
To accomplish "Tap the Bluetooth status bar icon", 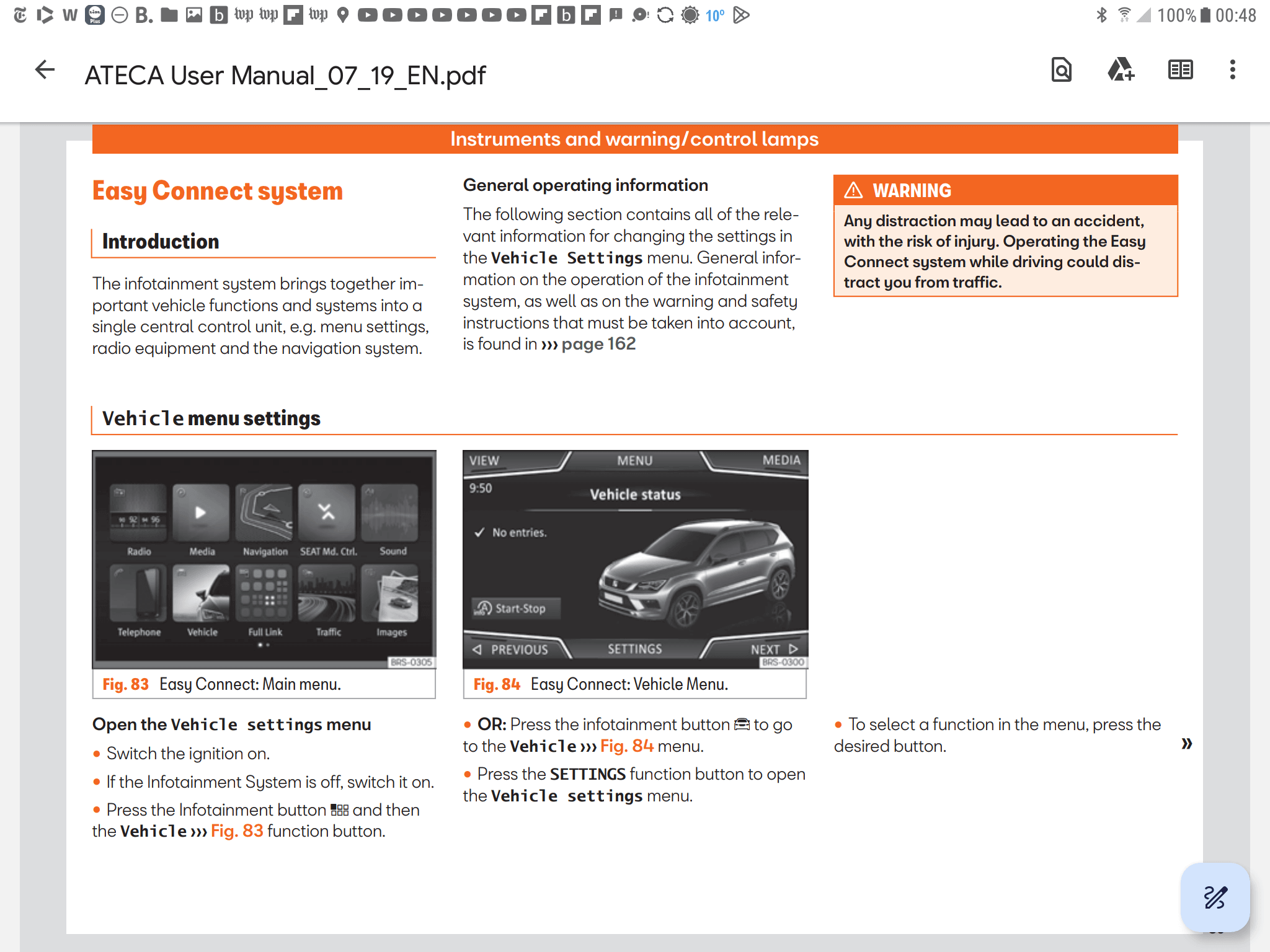I will (1101, 15).
